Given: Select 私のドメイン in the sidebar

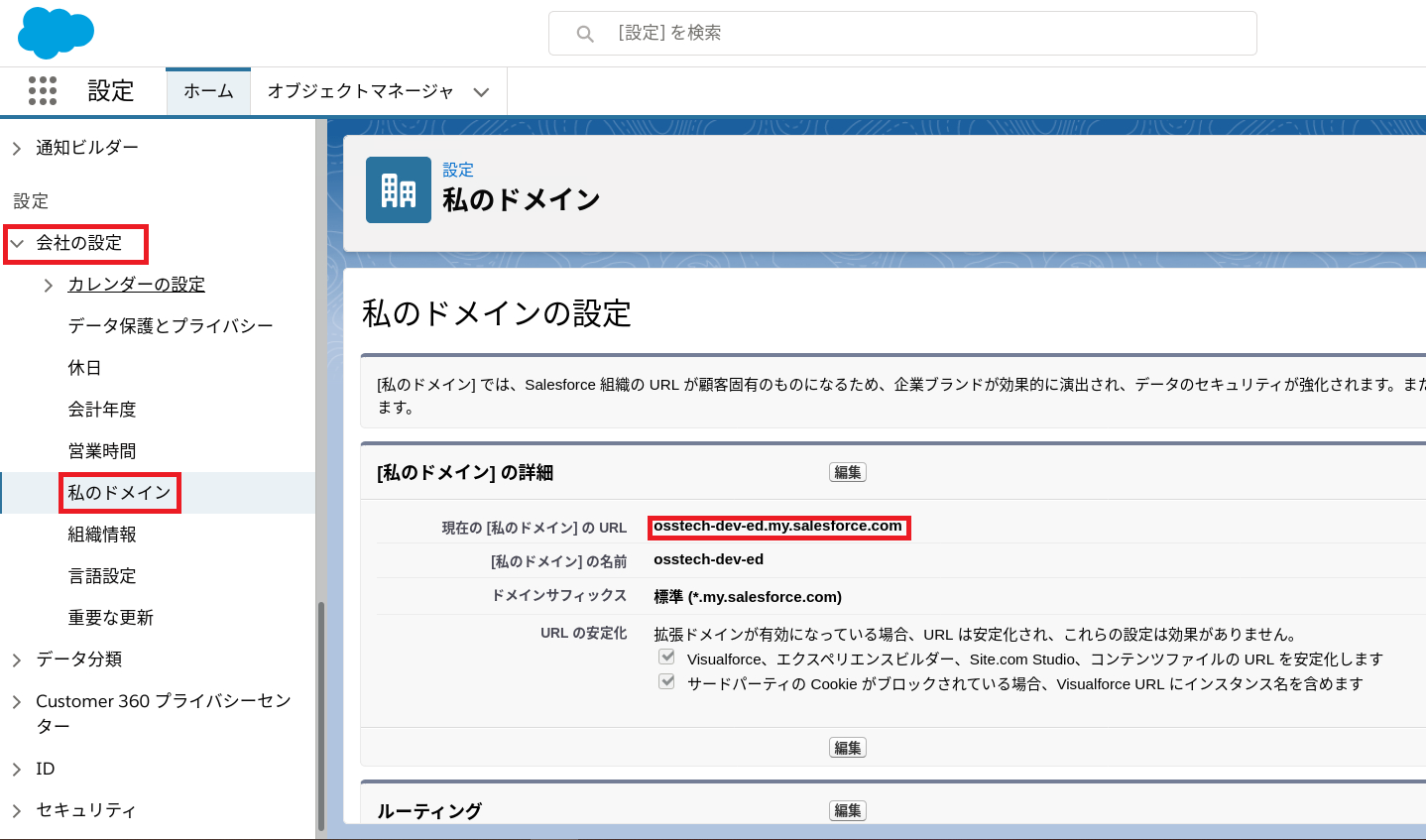Looking at the screenshot, I should 119,493.
